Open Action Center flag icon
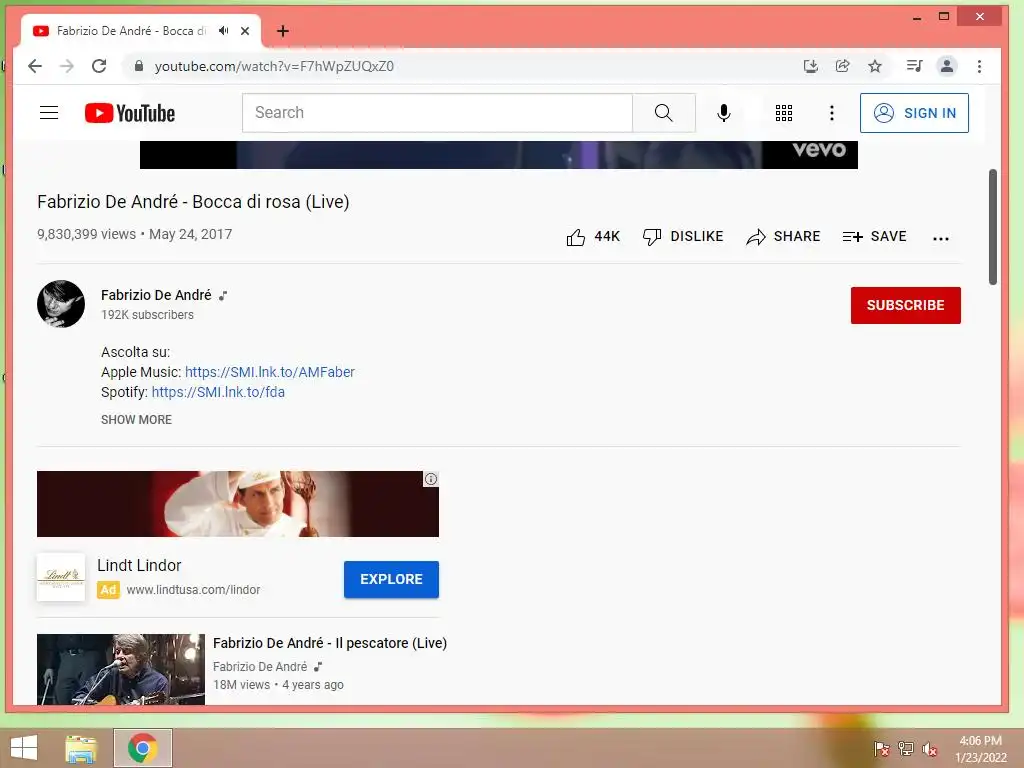 tap(882, 748)
